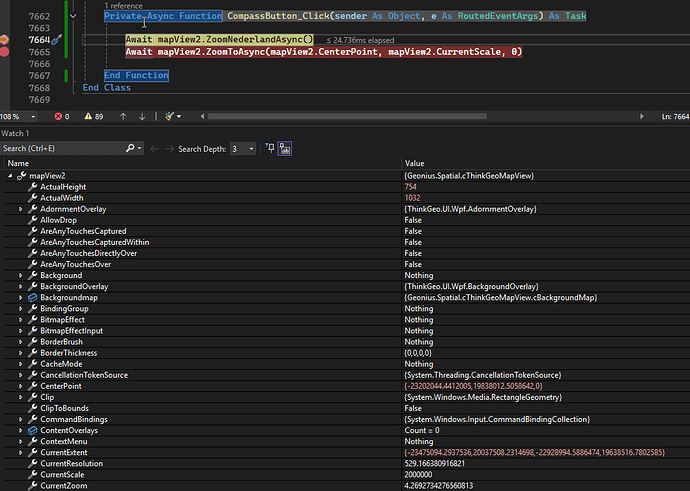Expand the BackgroundOverlay property

[x=20, y=286]
